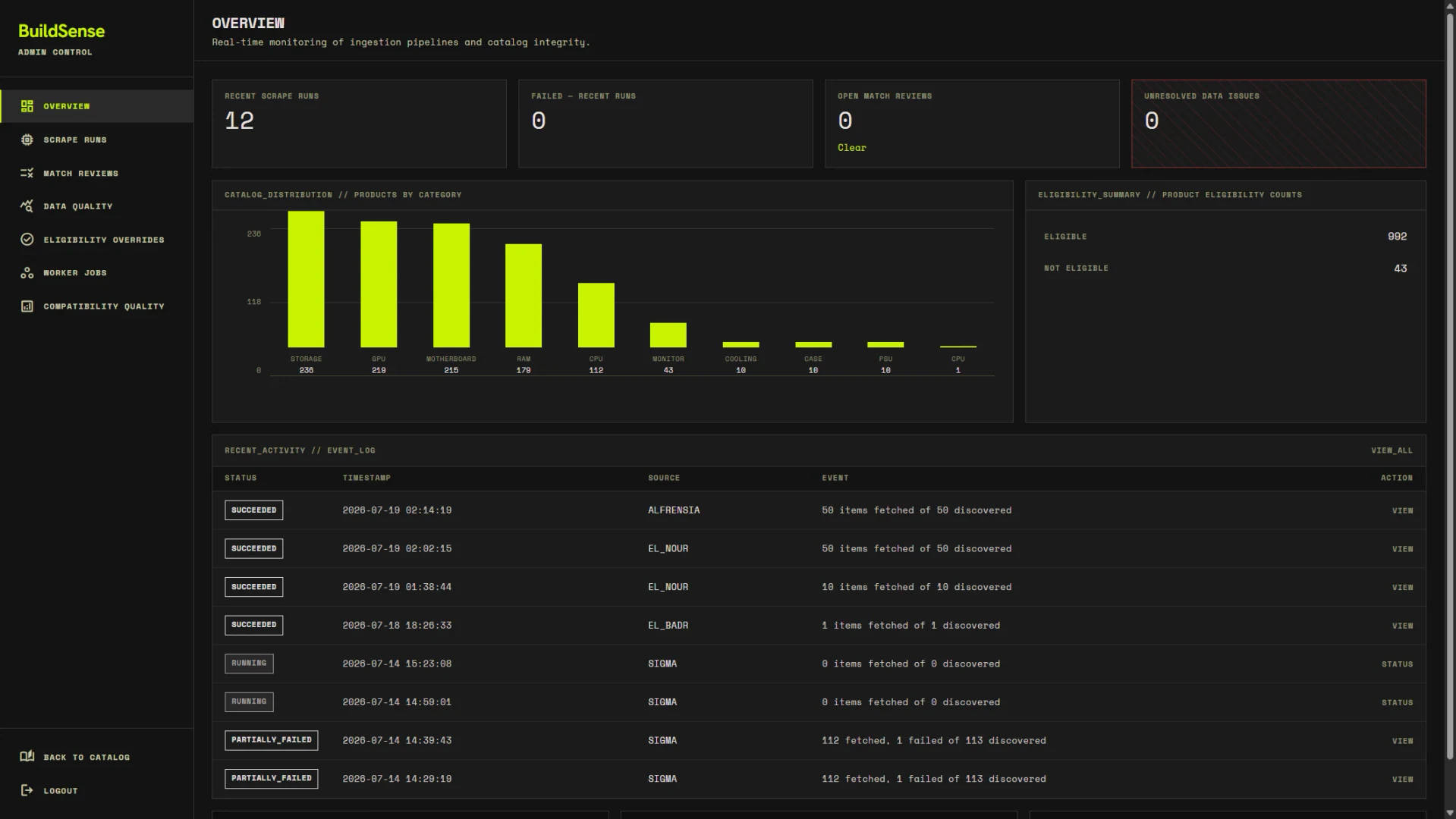Click the Overview dashboard icon in sidebar
The height and width of the screenshot is (819, 1456).
click(27, 106)
